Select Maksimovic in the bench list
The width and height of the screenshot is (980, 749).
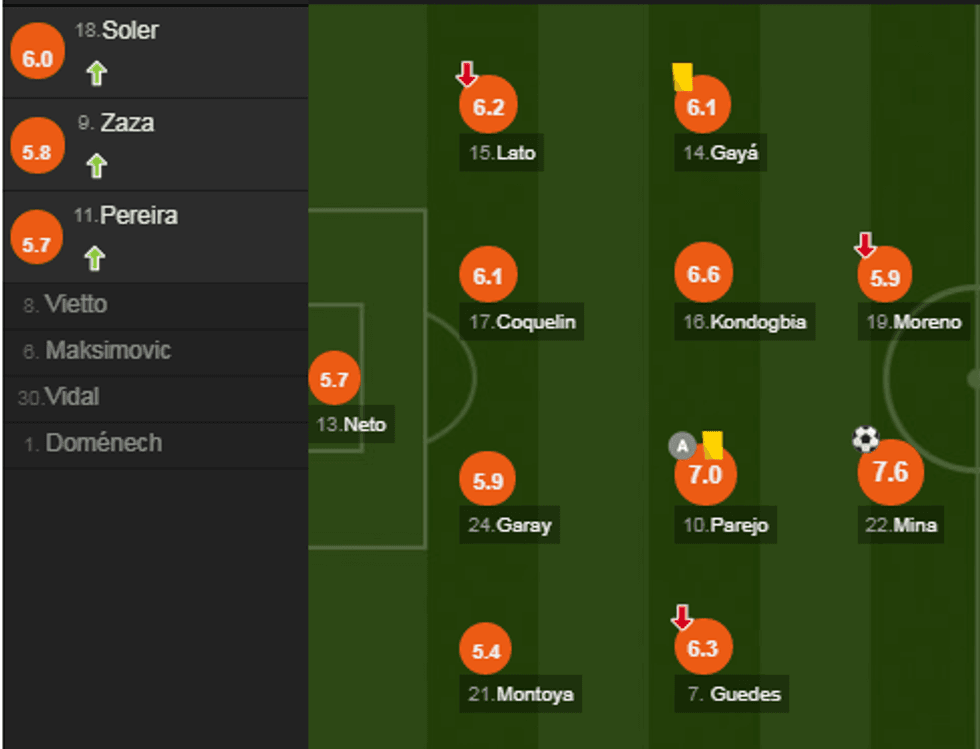pos(108,351)
